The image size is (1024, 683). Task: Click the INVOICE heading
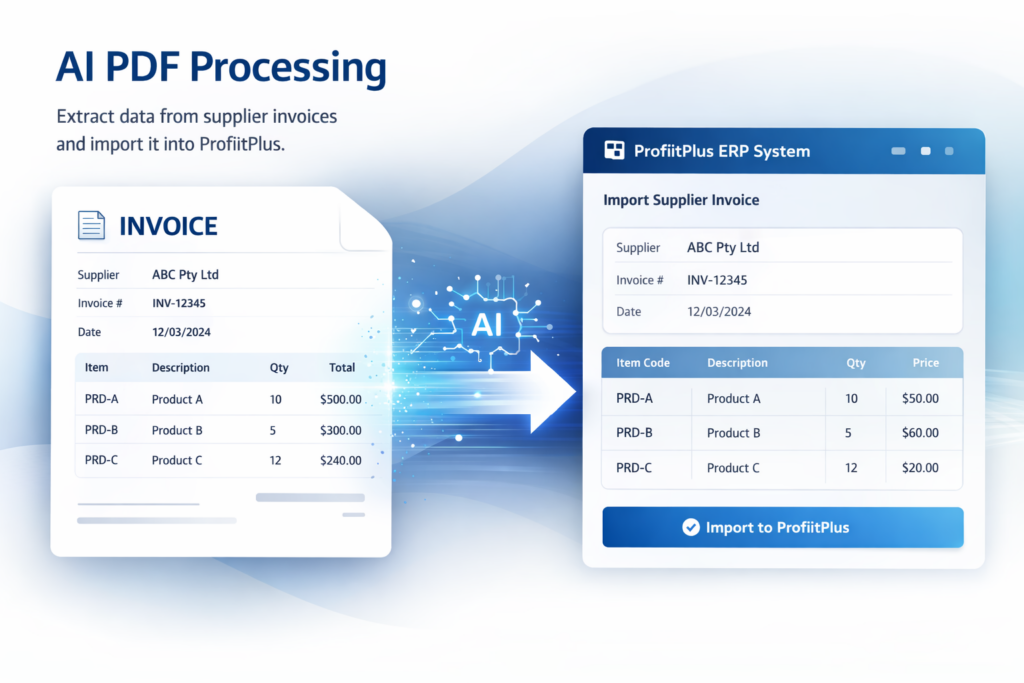(168, 226)
